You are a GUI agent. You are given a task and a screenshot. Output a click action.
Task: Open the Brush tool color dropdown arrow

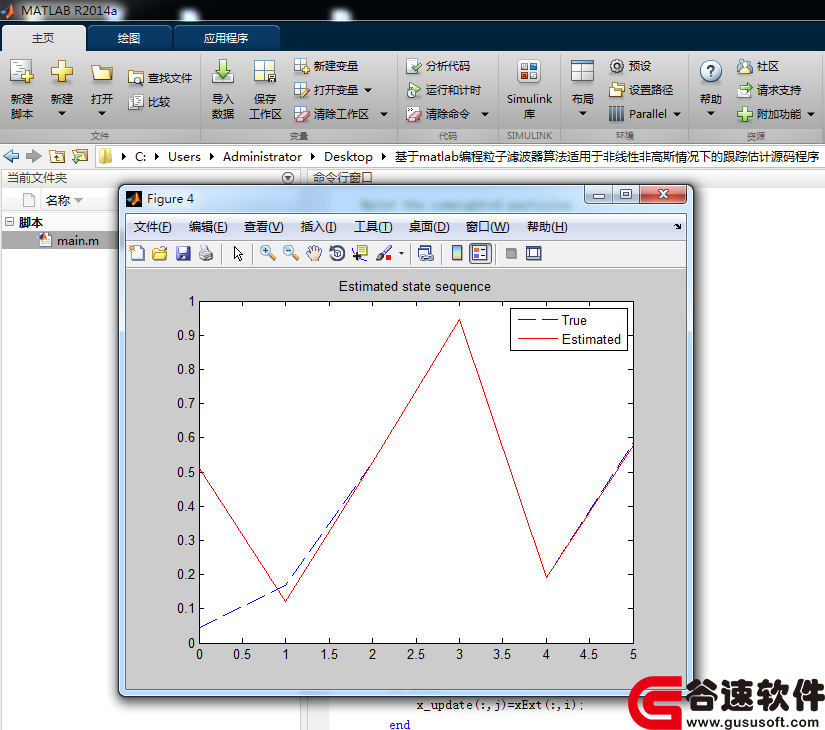[x=401, y=253]
